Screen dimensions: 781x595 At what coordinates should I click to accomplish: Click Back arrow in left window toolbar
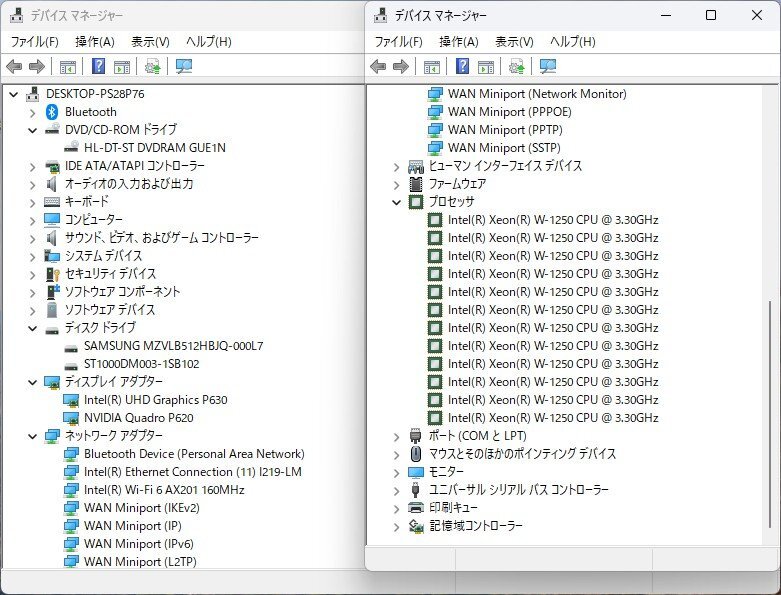14,66
